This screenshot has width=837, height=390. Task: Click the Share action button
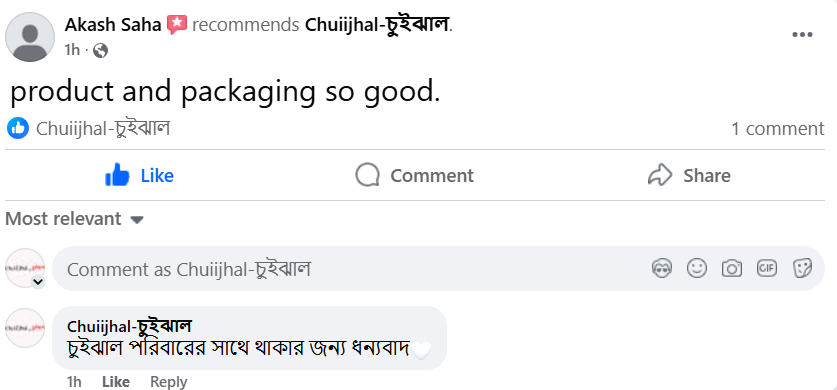pos(689,175)
